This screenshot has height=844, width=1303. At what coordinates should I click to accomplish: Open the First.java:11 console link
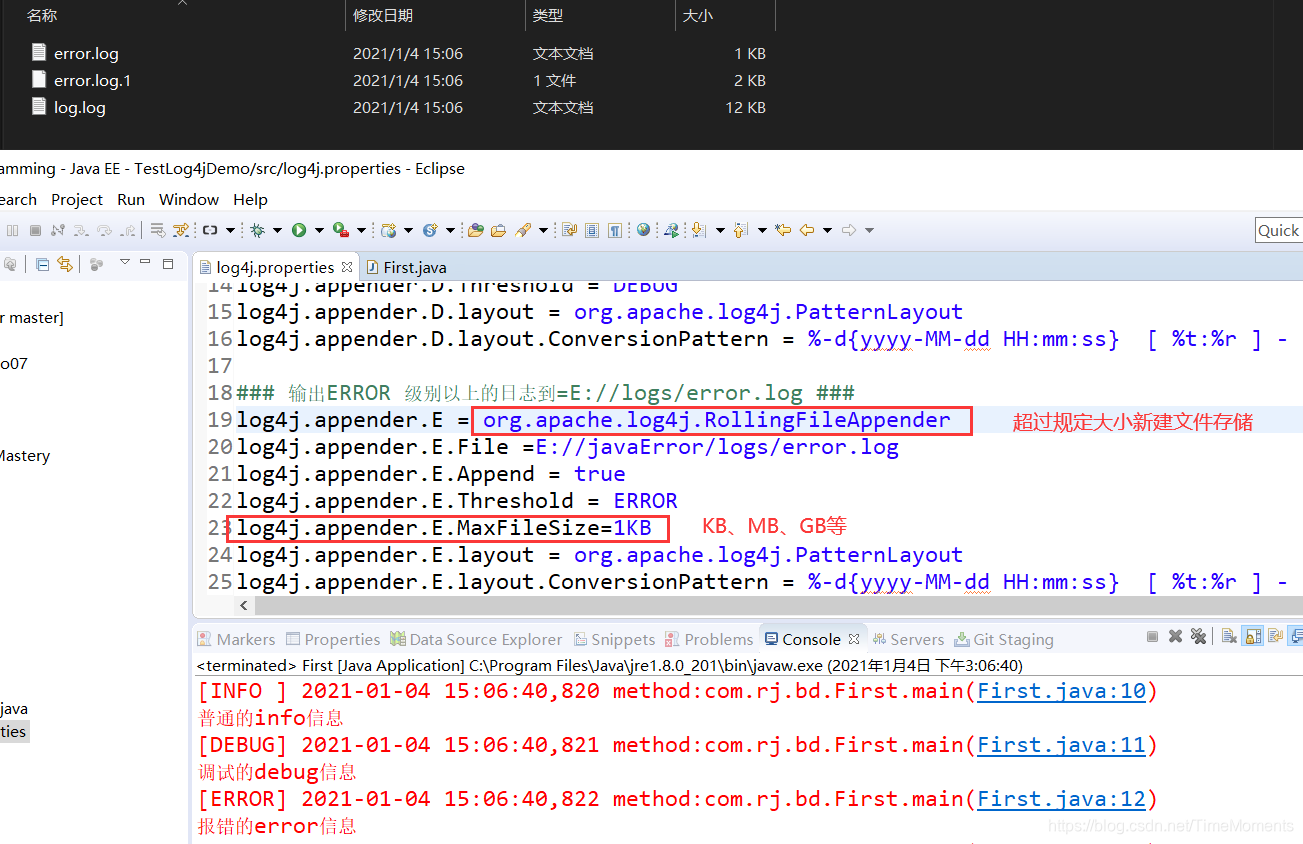coord(1061,744)
